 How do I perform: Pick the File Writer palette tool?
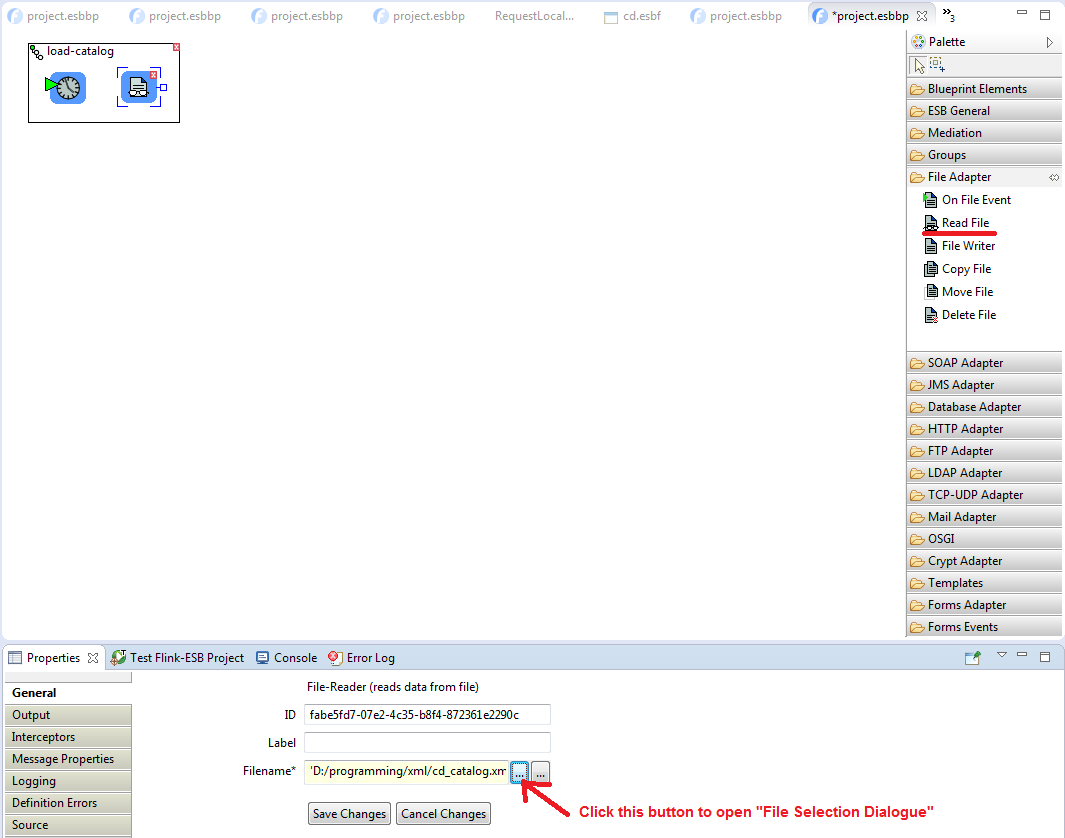(967, 246)
